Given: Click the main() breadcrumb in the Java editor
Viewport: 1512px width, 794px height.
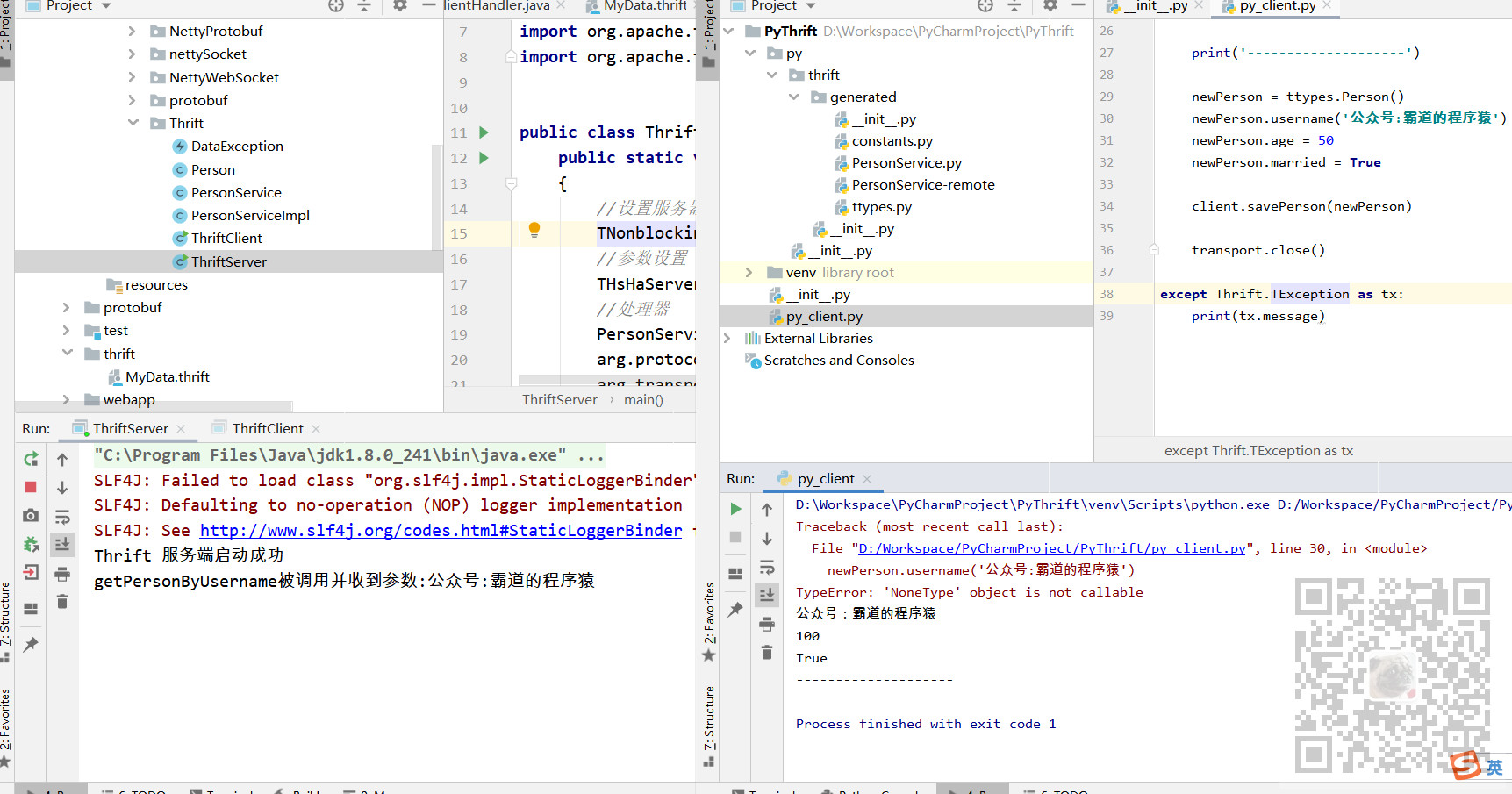Looking at the screenshot, I should pyautogui.click(x=643, y=399).
